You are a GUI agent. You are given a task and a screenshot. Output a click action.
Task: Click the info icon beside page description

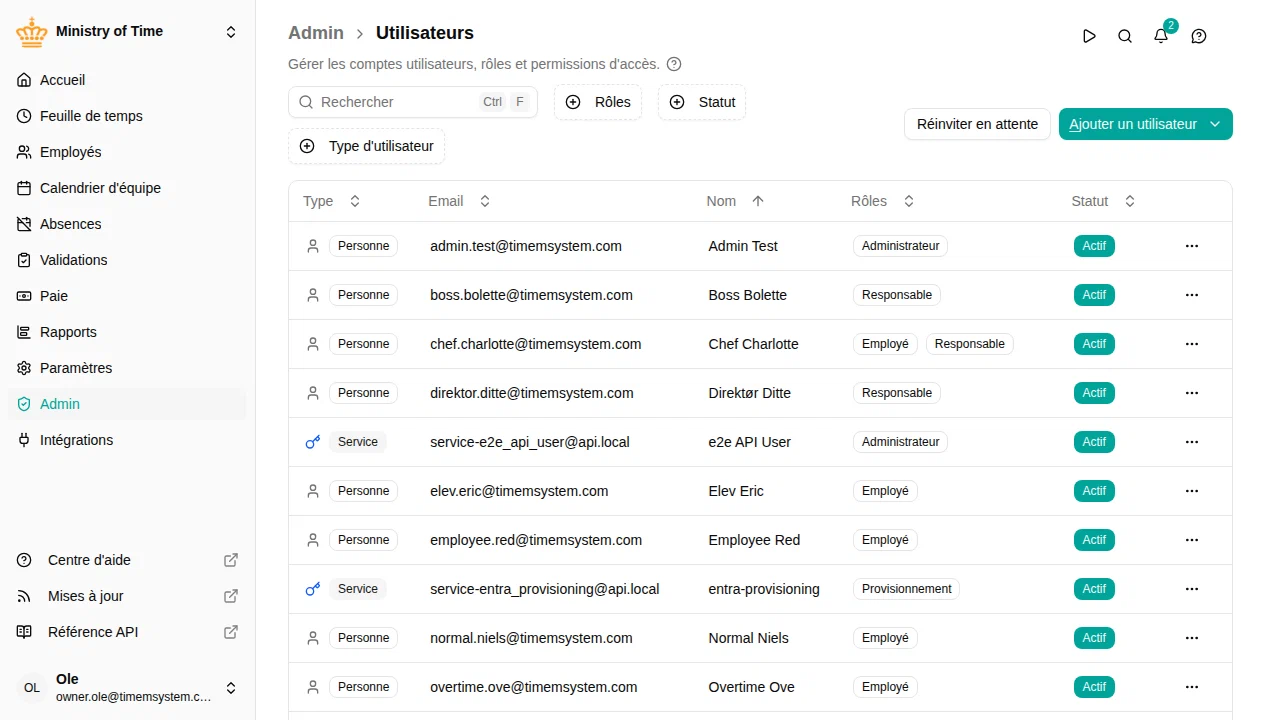coord(674,64)
